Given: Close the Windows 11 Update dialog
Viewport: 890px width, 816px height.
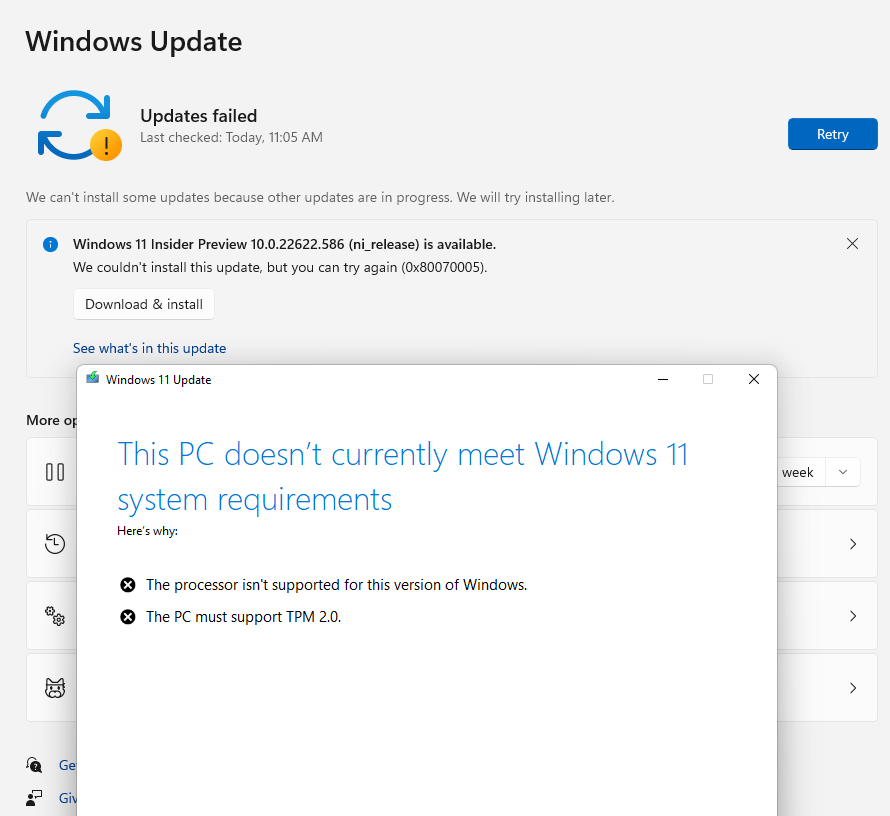Looking at the screenshot, I should point(754,379).
